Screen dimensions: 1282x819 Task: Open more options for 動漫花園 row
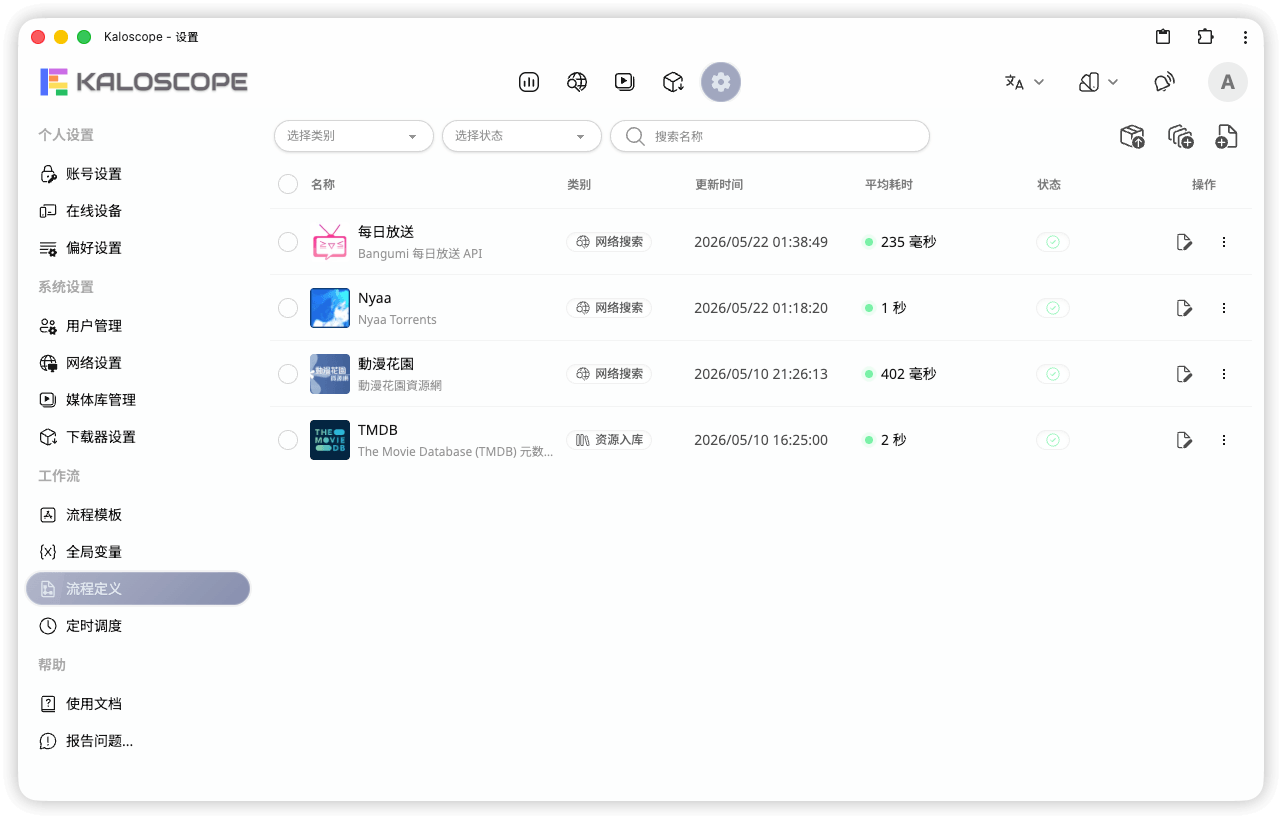1224,374
